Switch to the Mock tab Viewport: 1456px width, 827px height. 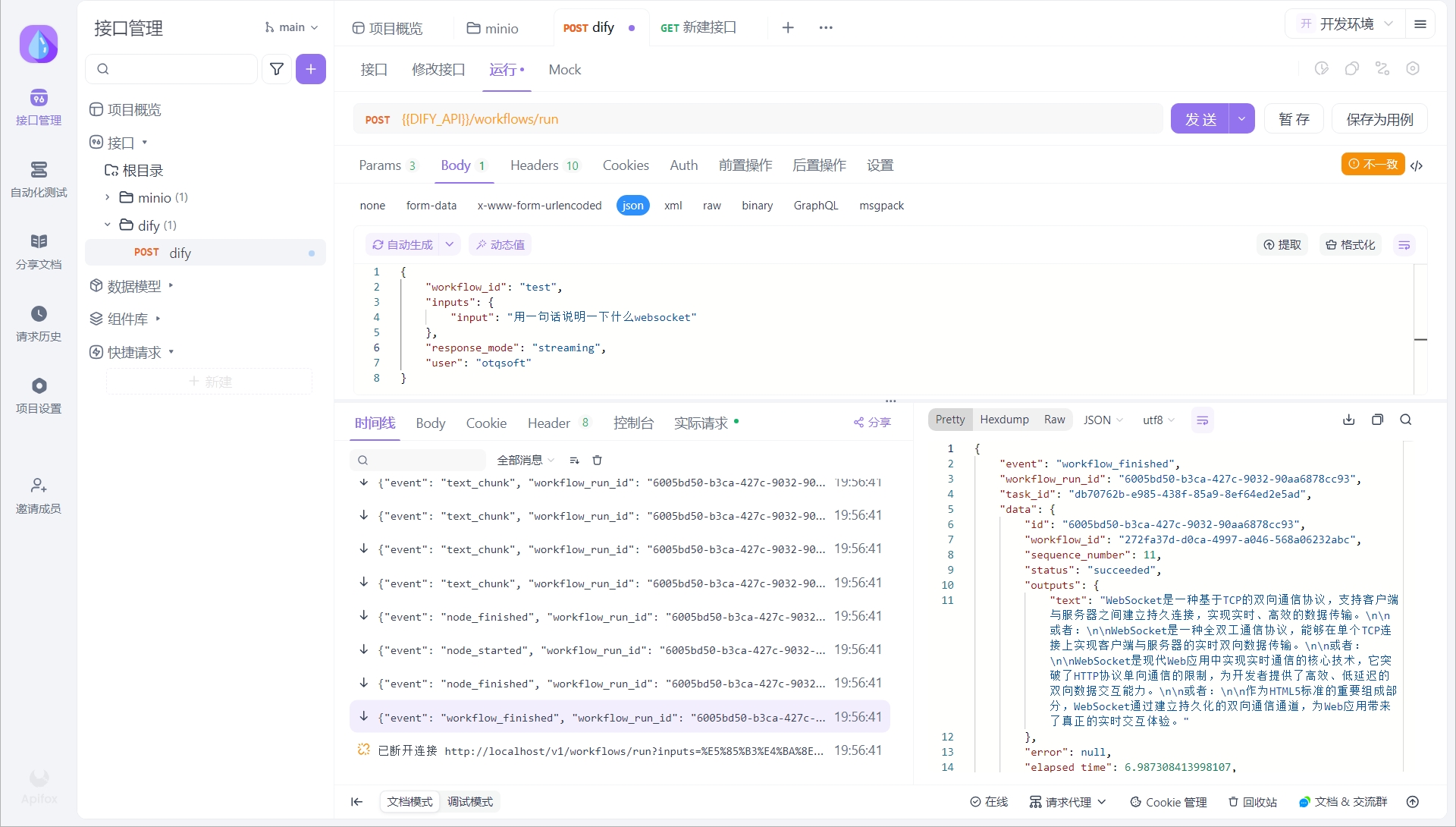pyautogui.click(x=565, y=69)
